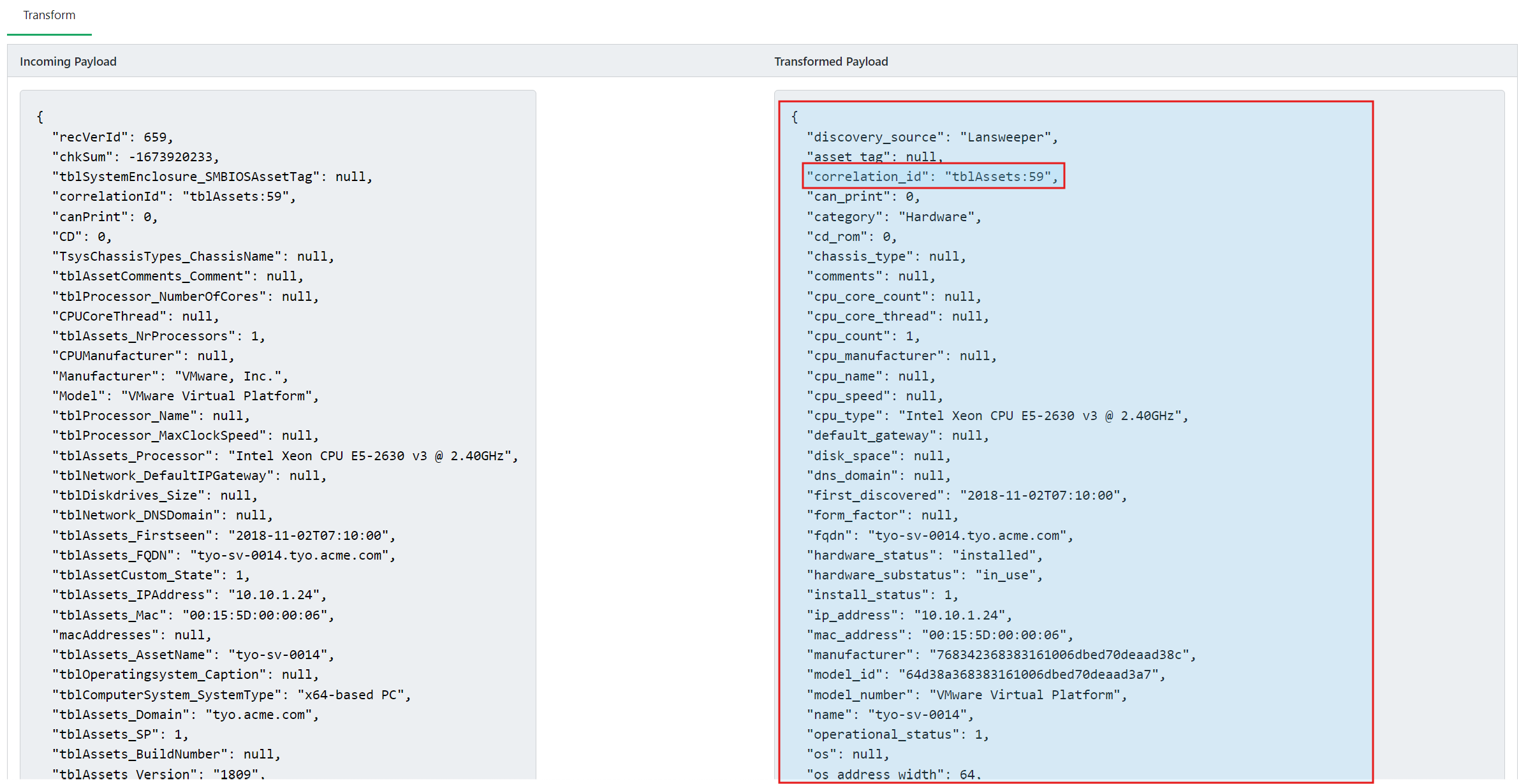
Task: Click the "first_discovered" line
Action: click(967, 495)
